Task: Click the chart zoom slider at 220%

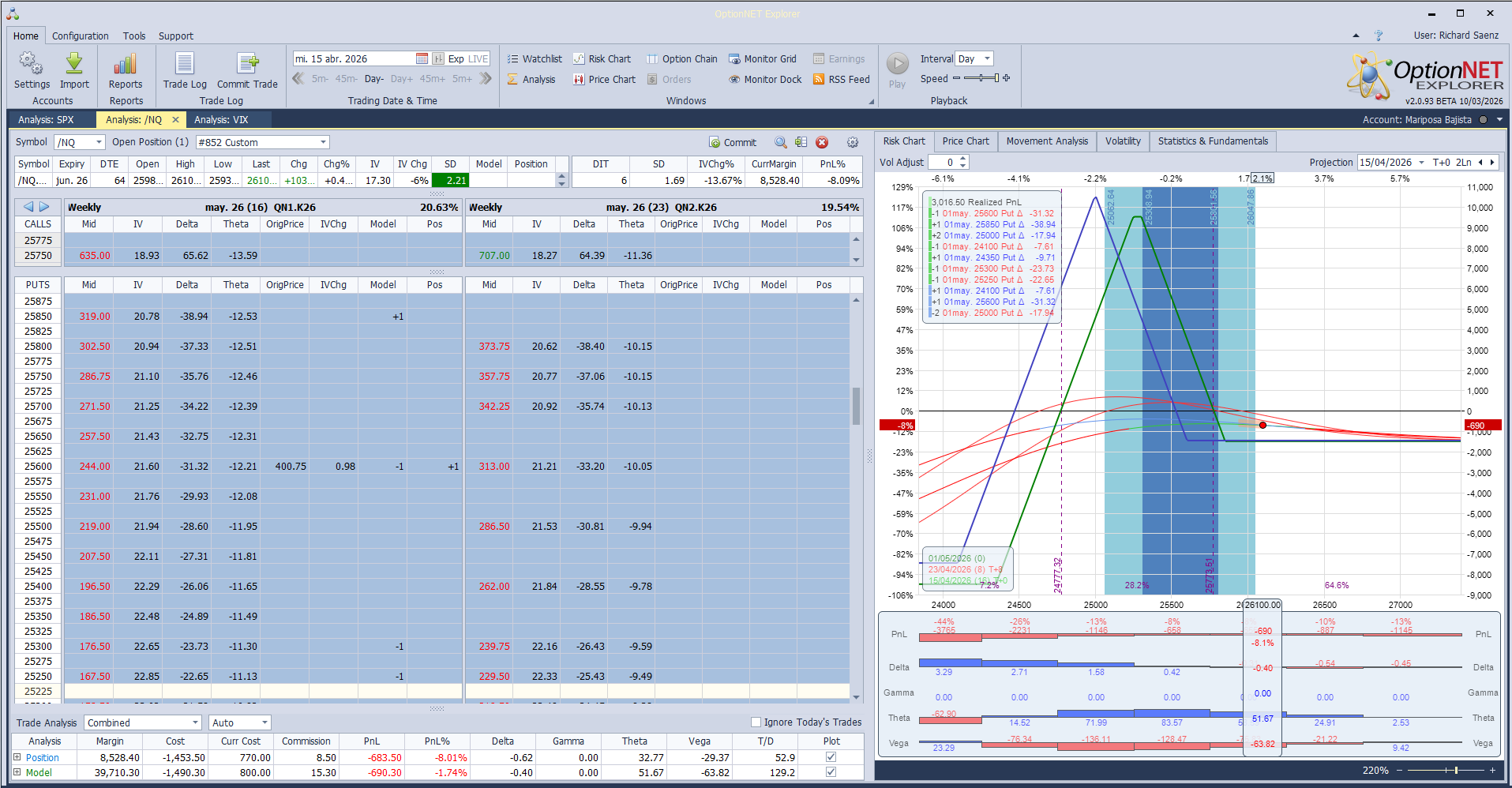Action: click(x=1457, y=770)
